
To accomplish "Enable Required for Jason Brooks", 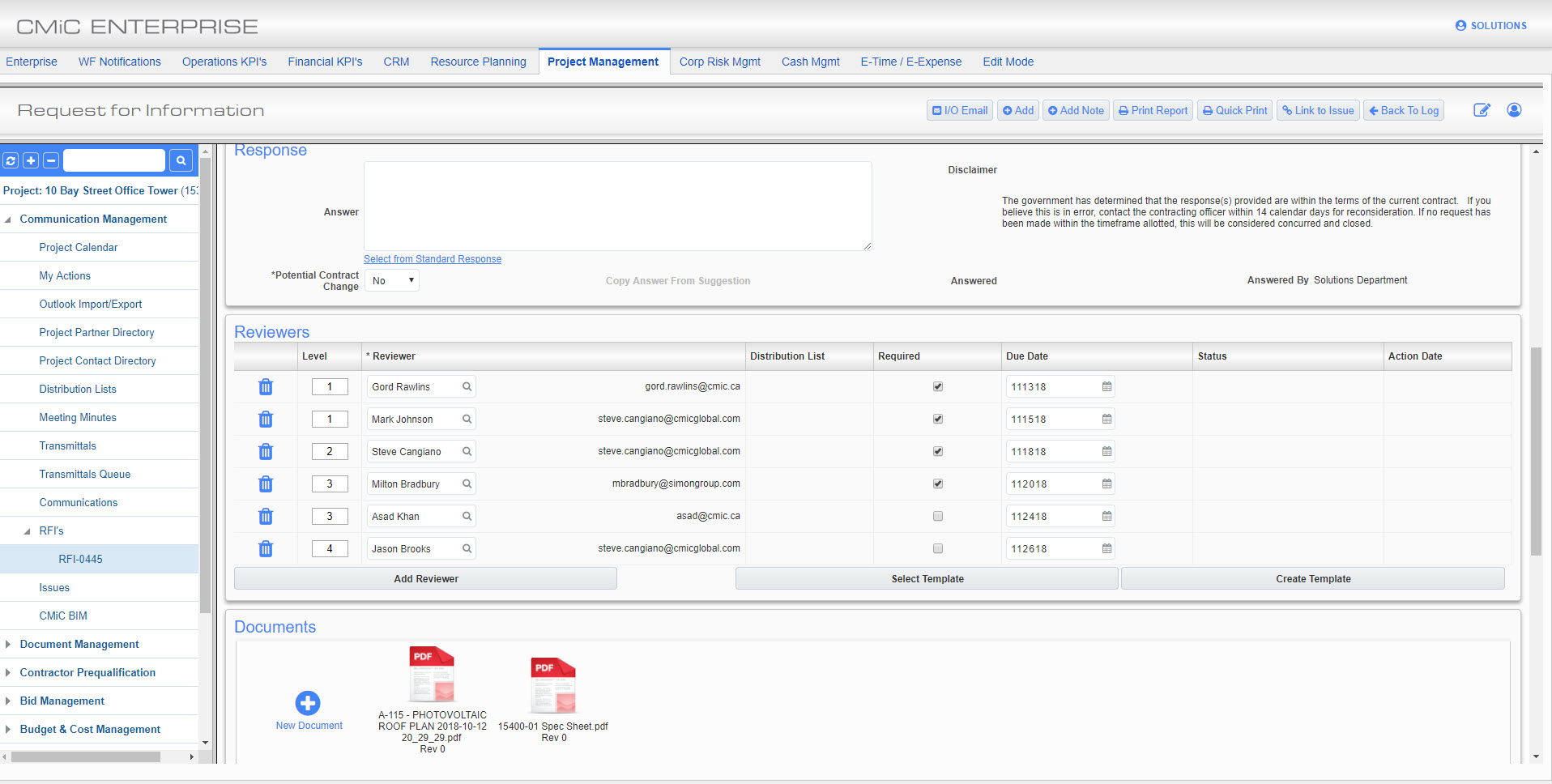I will point(938,549).
